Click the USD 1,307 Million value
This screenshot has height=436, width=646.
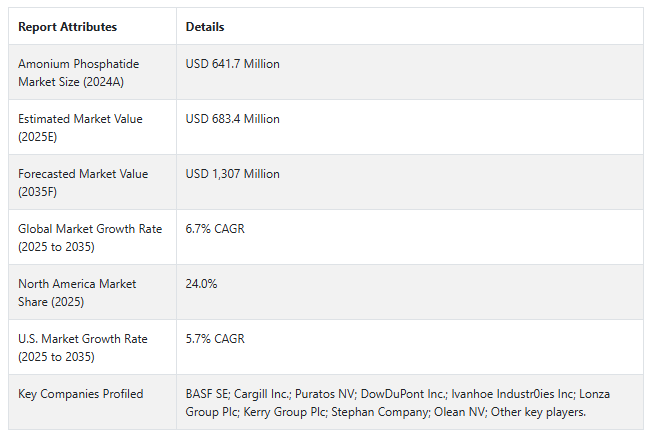[x=233, y=174]
